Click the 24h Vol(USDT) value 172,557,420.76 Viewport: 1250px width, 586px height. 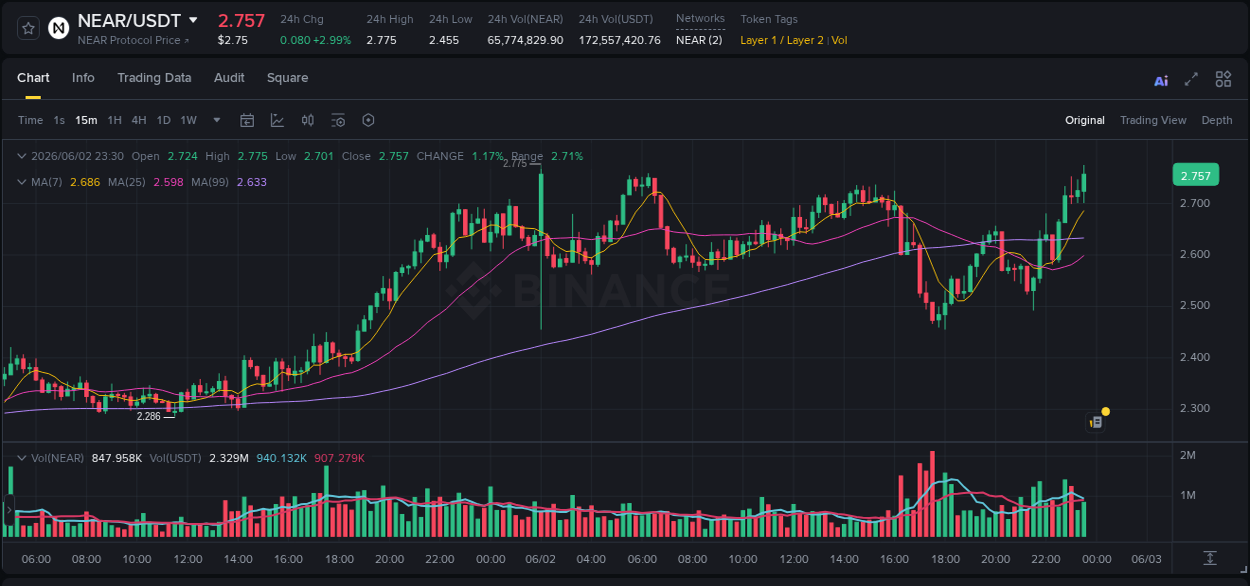pos(619,40)
